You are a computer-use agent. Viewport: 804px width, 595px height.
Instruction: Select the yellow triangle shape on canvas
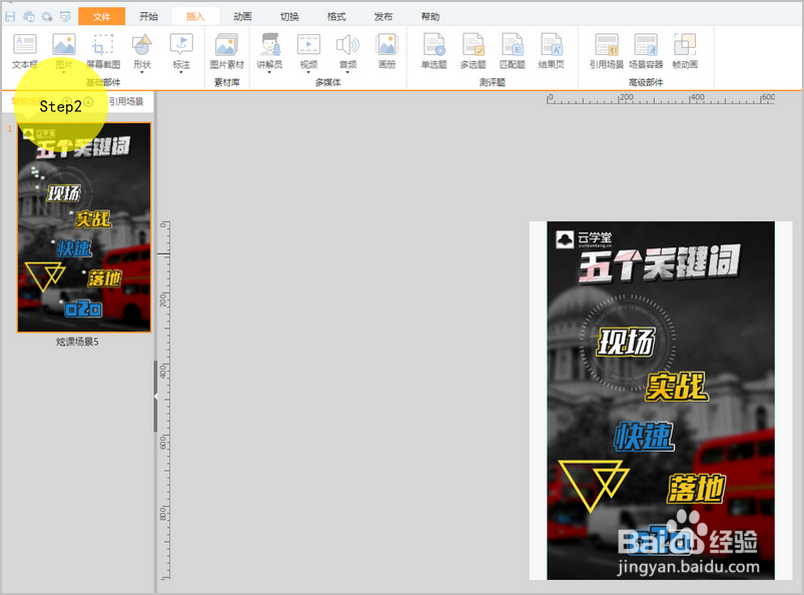tap(592, 485)
